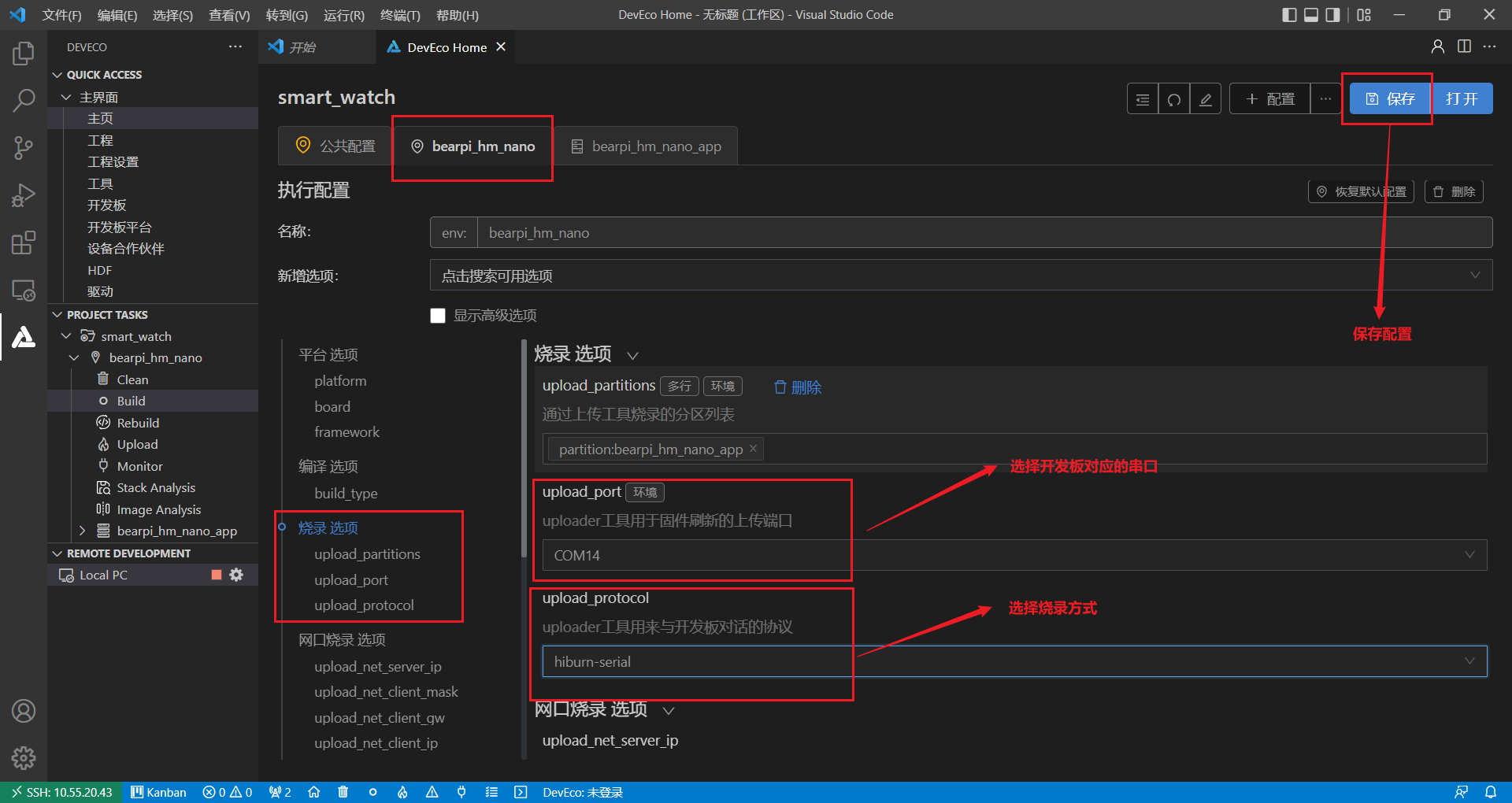The width and height of the screenshot is (1512, 803).
Task: Click the Local PC red stop icon
Action: 217,575
